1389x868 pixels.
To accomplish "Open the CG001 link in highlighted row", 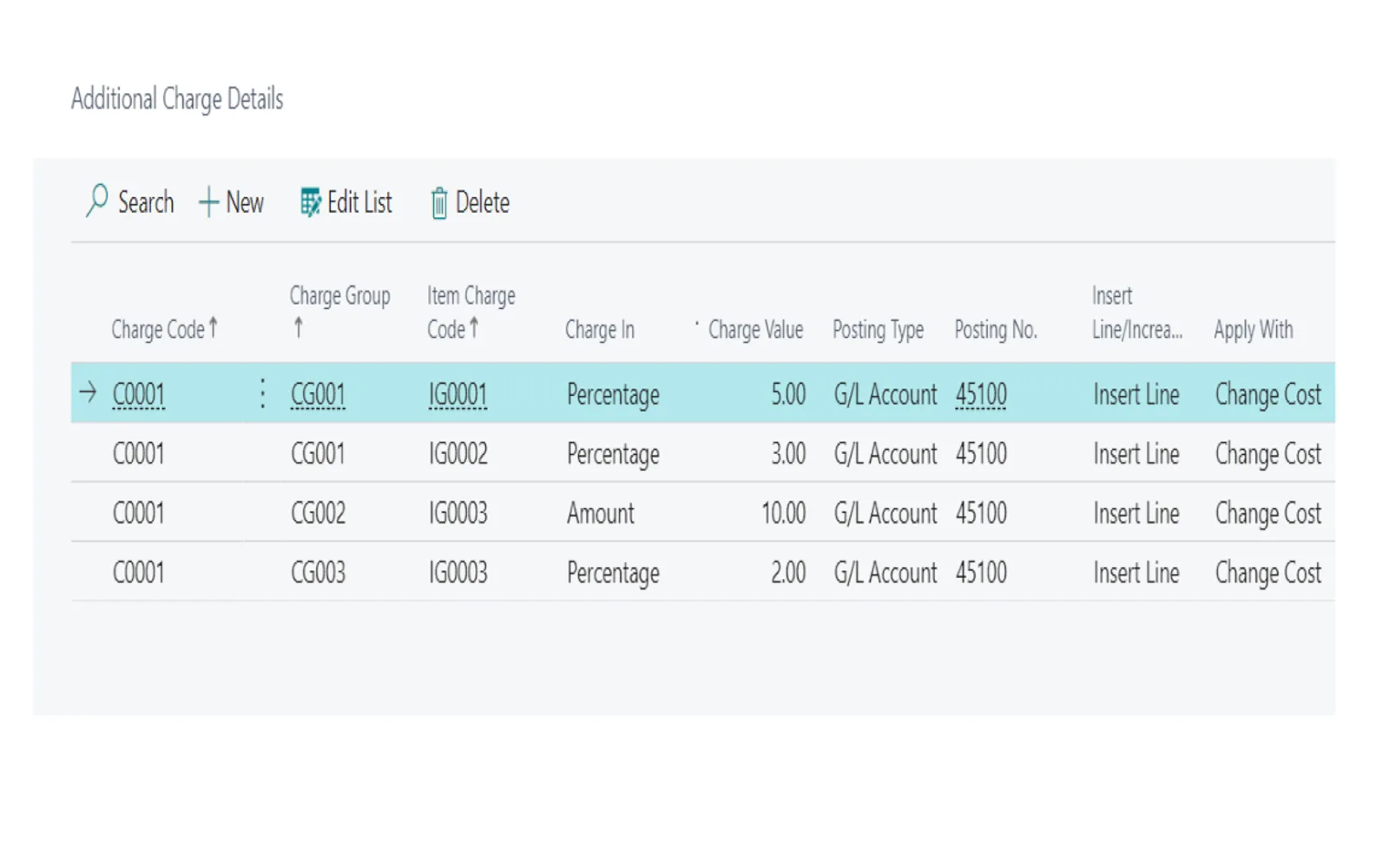I will (318, 395).
